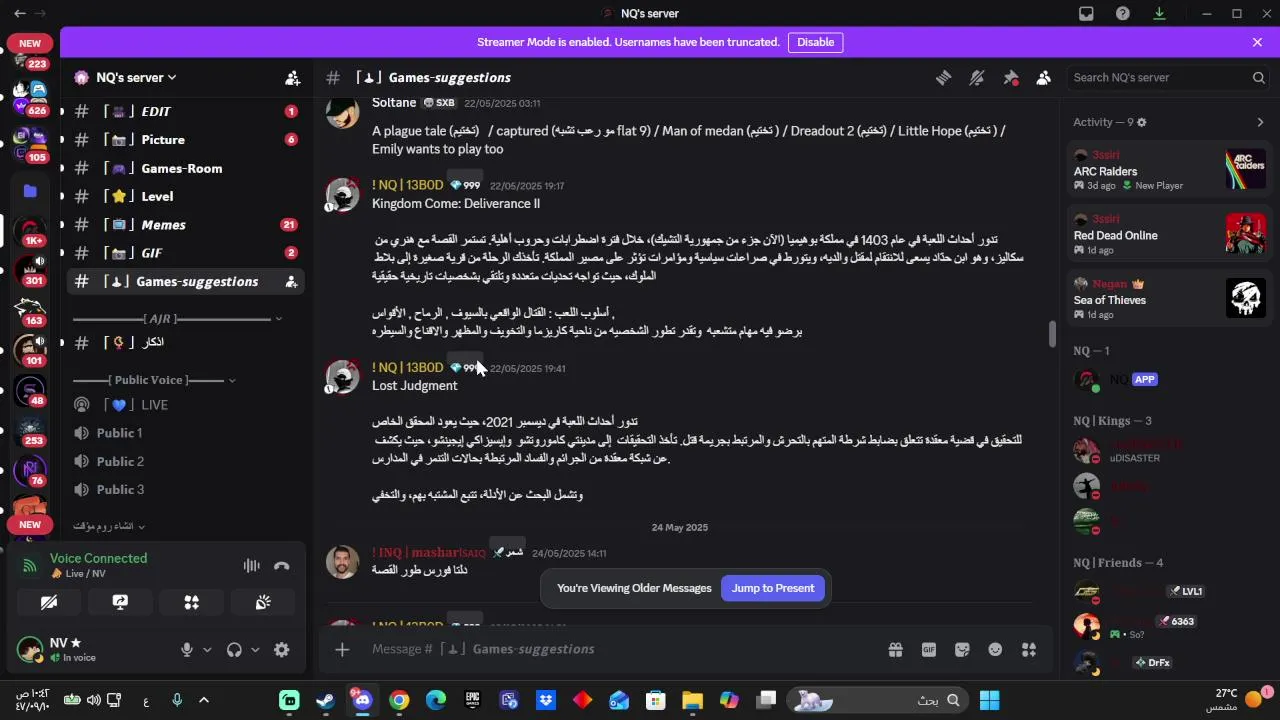Disconnect from voice call
This screenshot has width=1280, height=720.
tap(282, 566)
